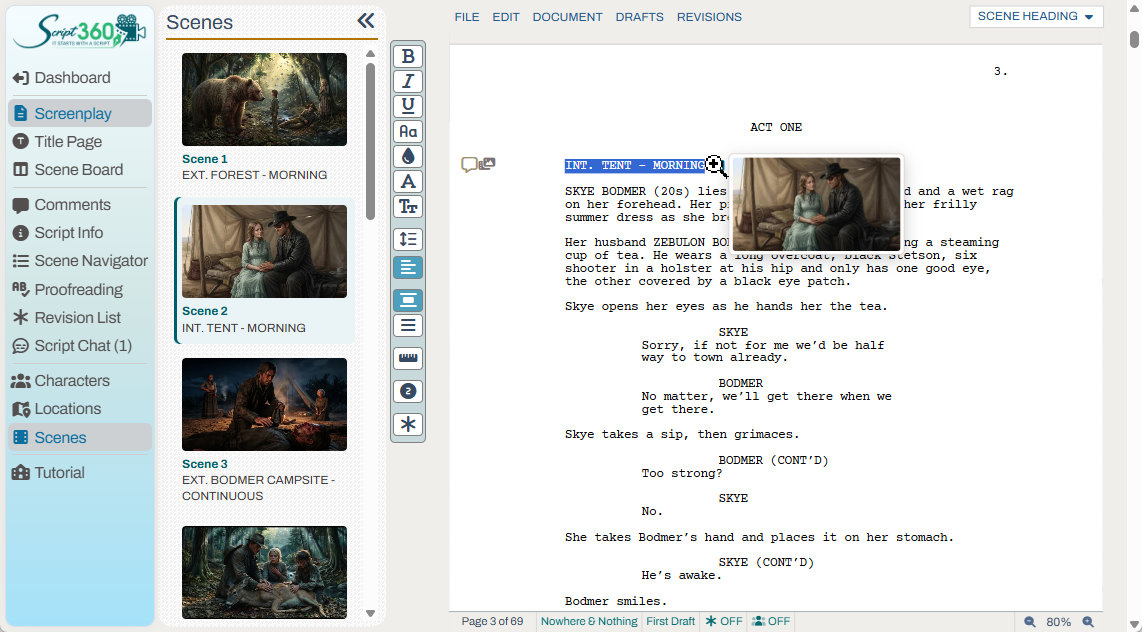This screenshot has width=1142, height=632.
Task: Open the text size Tt tool
Action: 408,207
